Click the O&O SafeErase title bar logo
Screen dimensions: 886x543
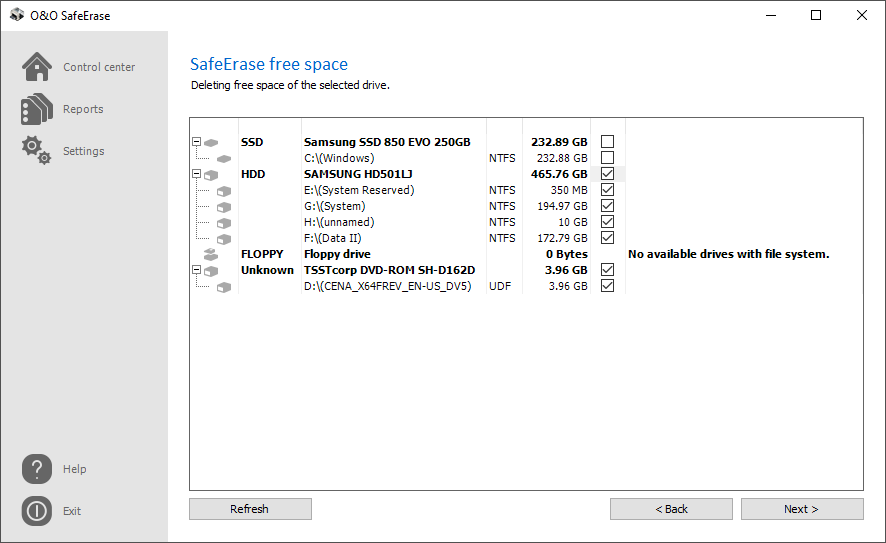pos(17,15)
